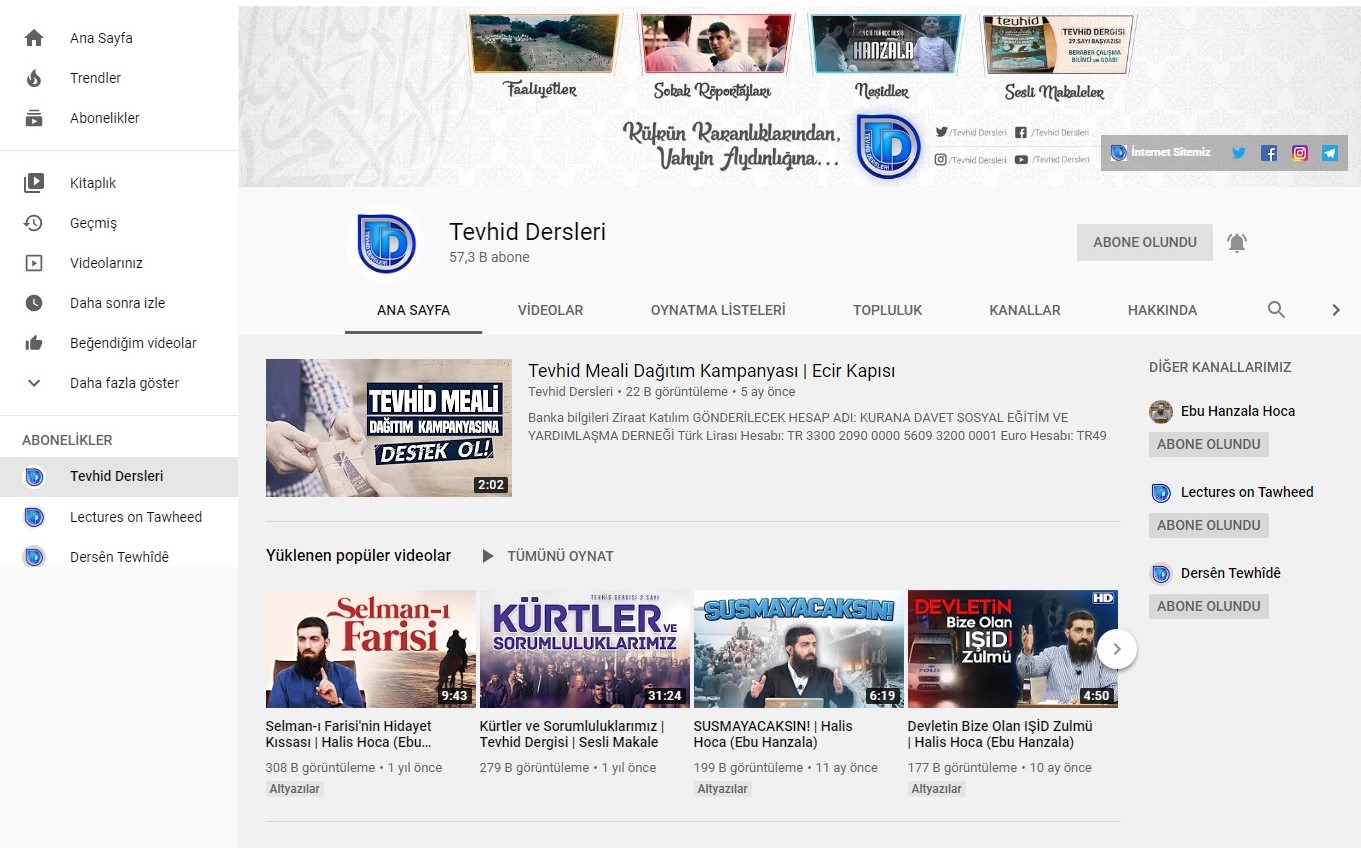Open the OYNATMA LİSTELERİ tab
This screenshot has width=1361, height=848.
[x=718, y=310]
